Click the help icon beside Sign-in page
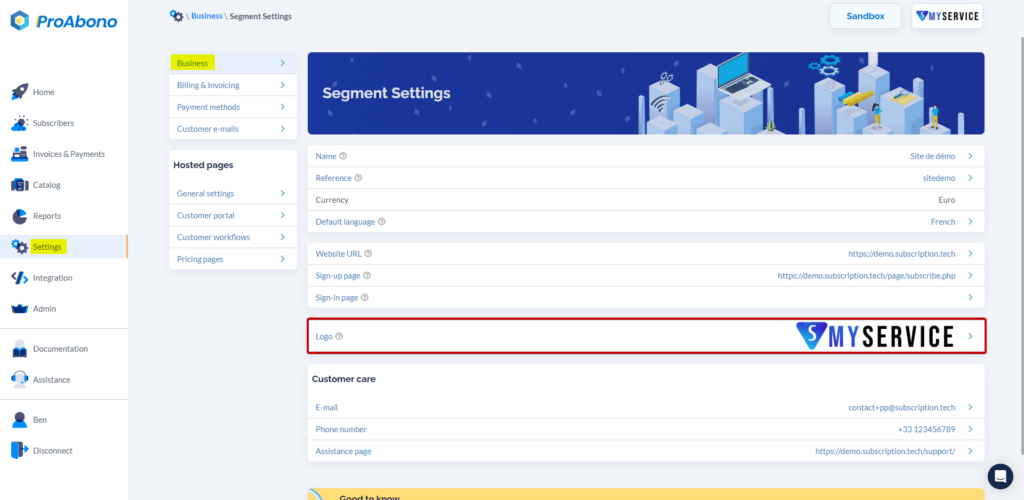This screenshot has width=1024, height=500. 364,298
